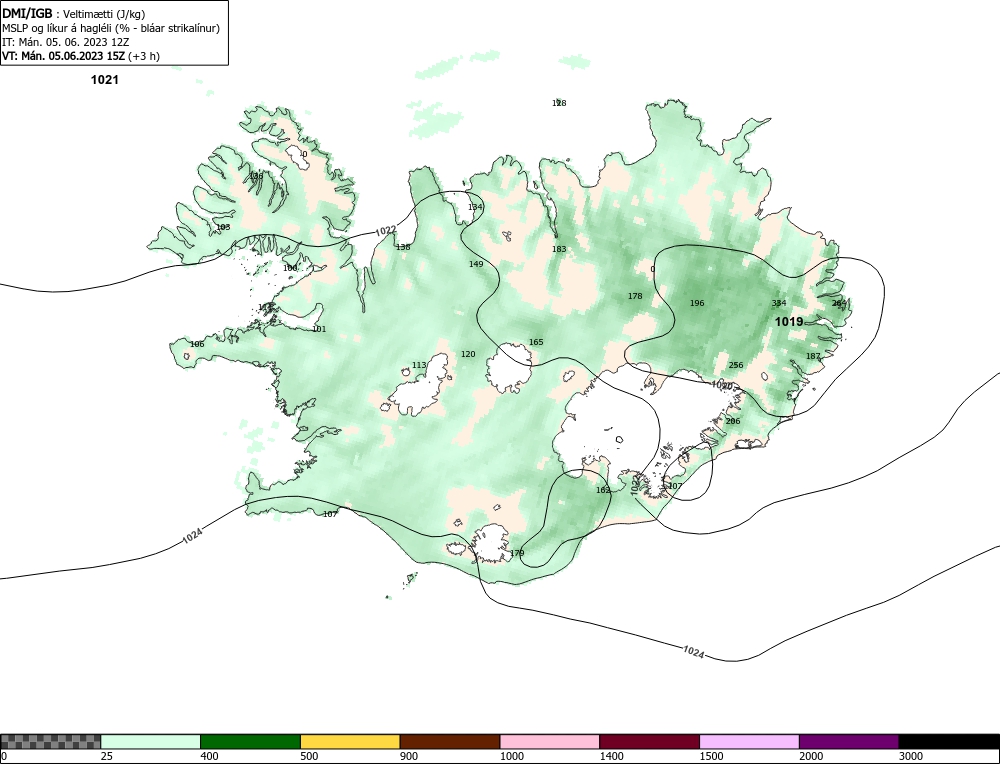Click the "1020" isobar label by the glacier
This screenshot has width=1000, height=764.
coord(722,385)
